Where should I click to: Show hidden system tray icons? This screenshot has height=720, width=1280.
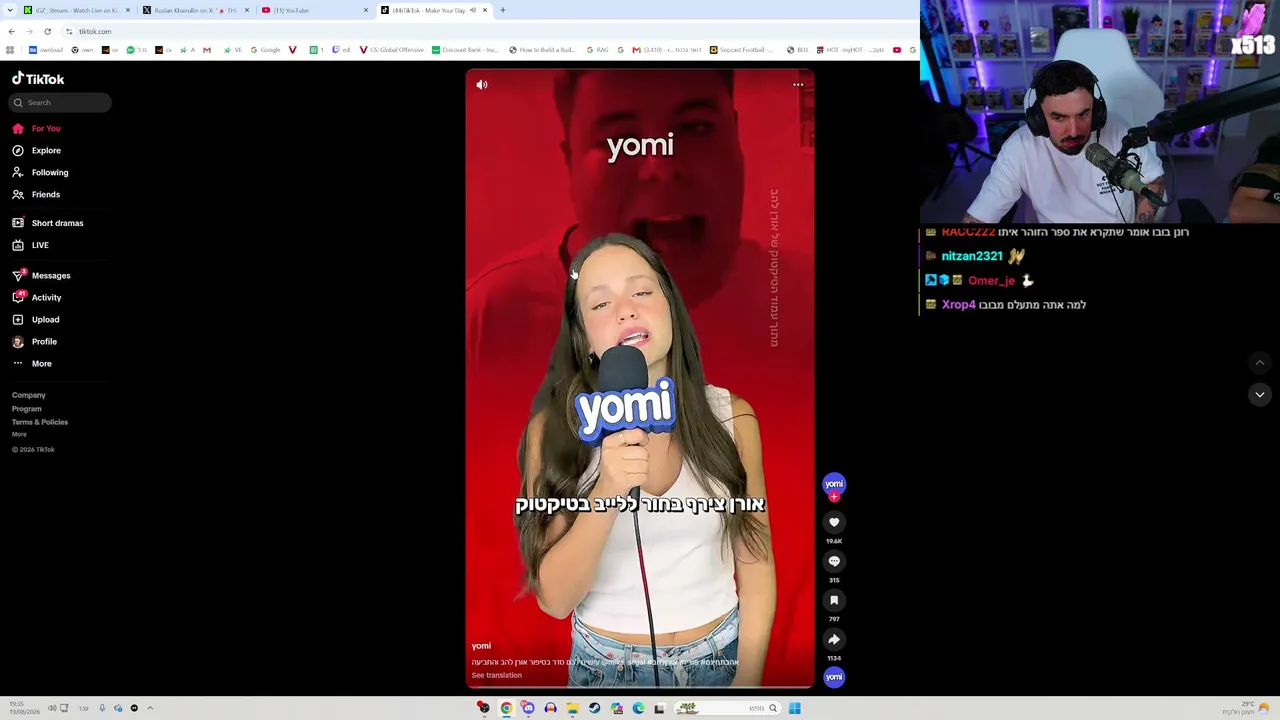click(150, 708)
